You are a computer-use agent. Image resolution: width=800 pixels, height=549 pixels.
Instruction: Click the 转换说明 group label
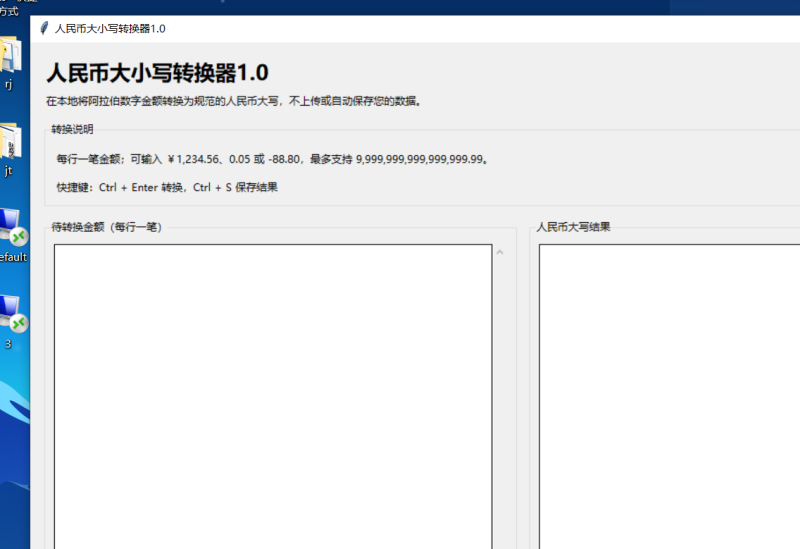[x=72, y=129]
